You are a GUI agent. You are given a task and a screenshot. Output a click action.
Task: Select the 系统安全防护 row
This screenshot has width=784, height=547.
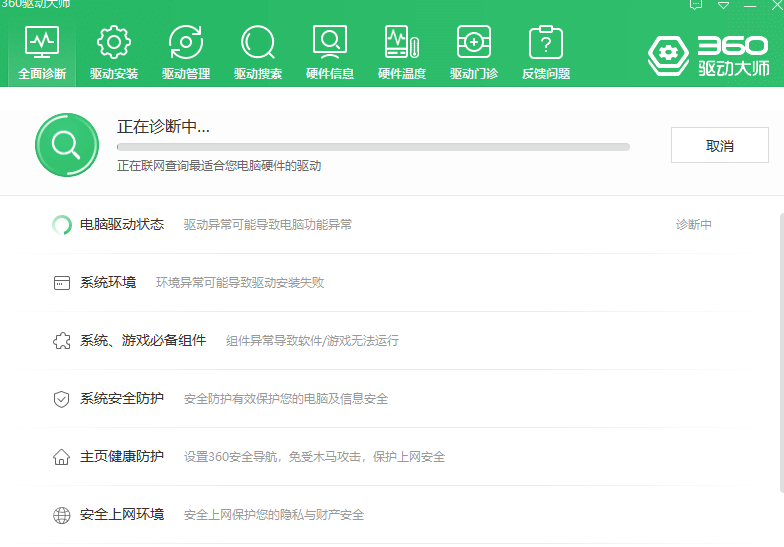tap(122, 399)
